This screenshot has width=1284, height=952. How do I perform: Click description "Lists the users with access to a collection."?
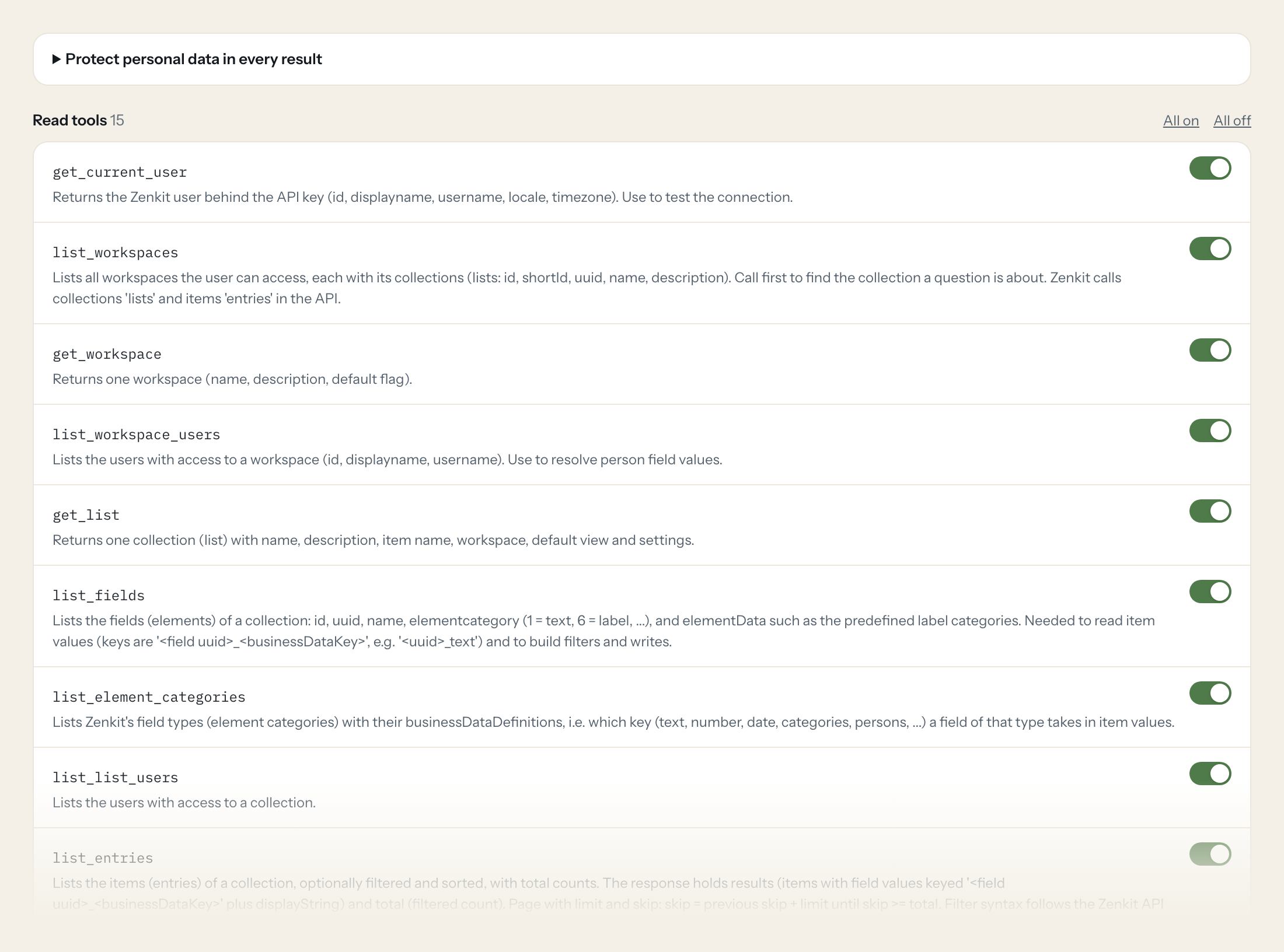pos(184,803)
